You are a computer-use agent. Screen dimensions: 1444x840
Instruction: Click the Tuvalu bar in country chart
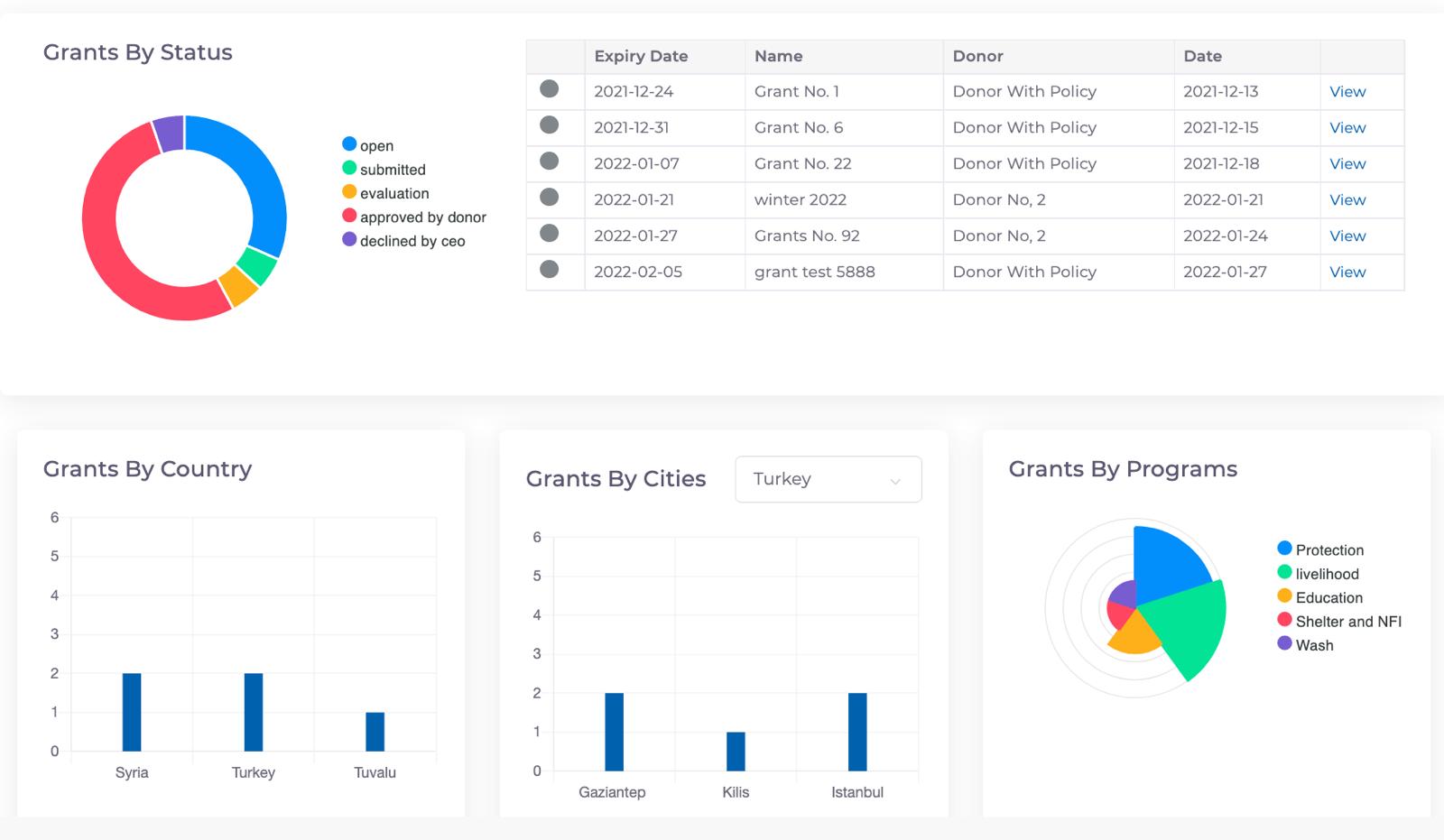tap(375, 732)
